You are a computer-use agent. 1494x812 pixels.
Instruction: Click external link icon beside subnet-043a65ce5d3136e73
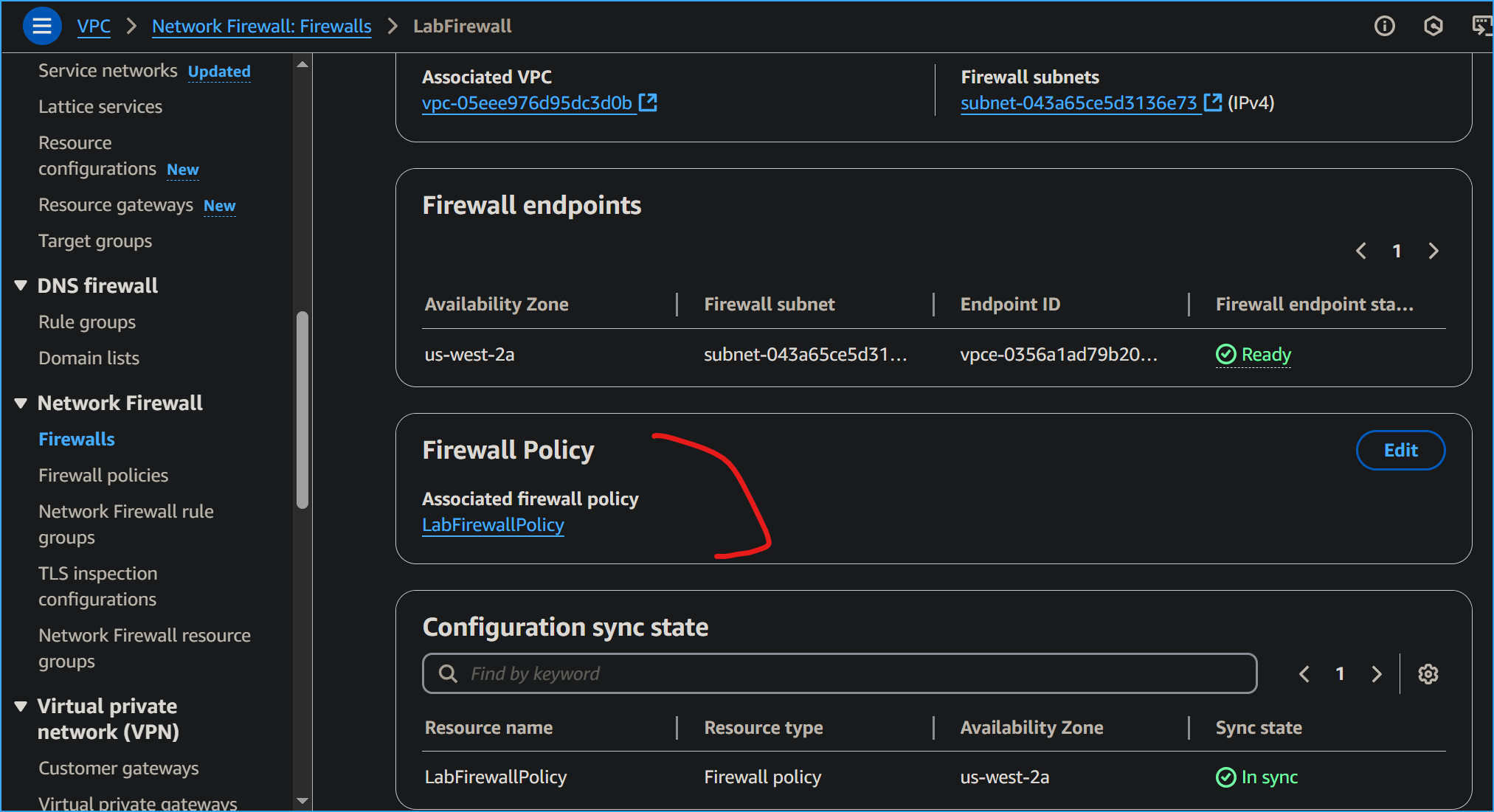[1213, 103]
